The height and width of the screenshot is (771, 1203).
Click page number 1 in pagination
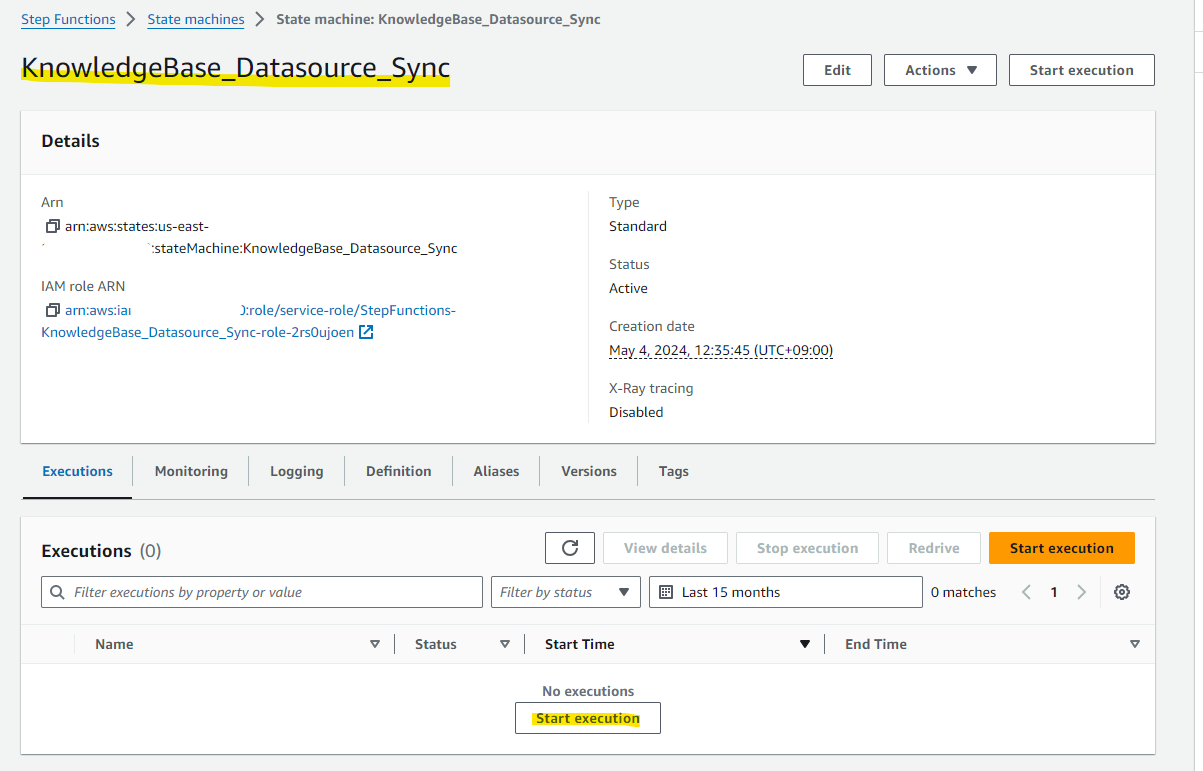[x=1054, y=592]
